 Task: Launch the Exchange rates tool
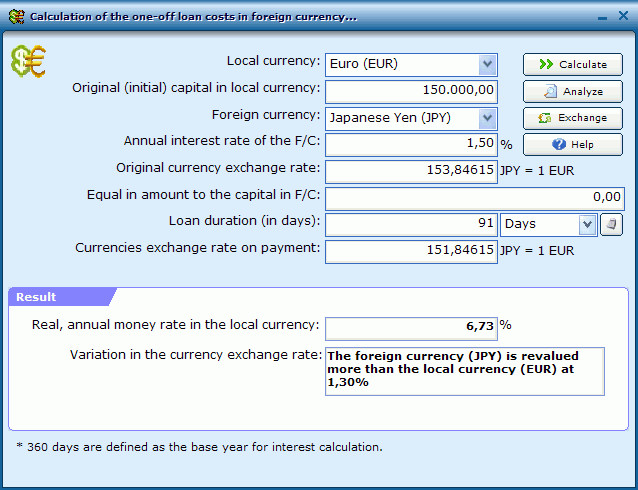[572, 118]
